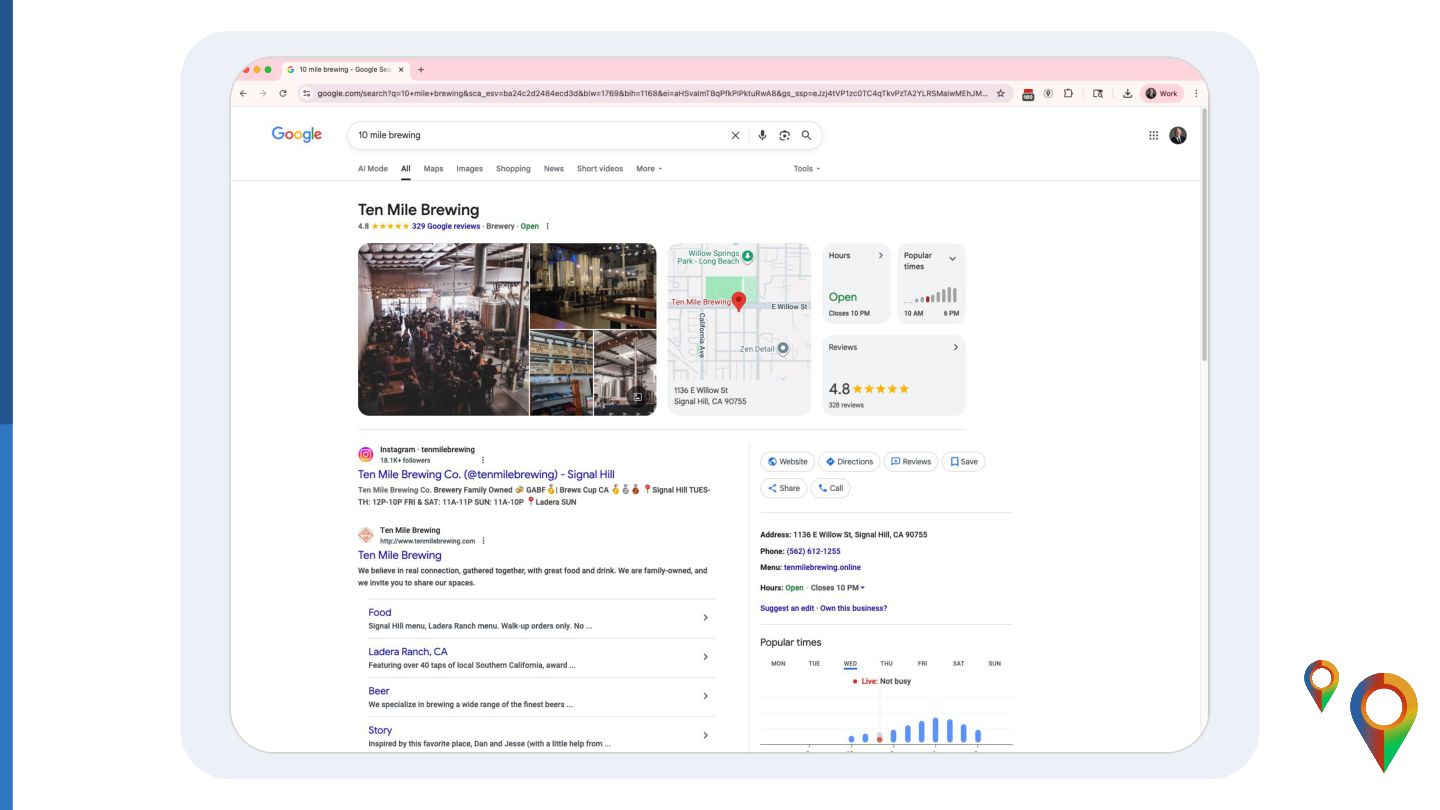The image size is (1440, 810).
Task: Open Google Lens image search icon
Action: tap(784, 135)
